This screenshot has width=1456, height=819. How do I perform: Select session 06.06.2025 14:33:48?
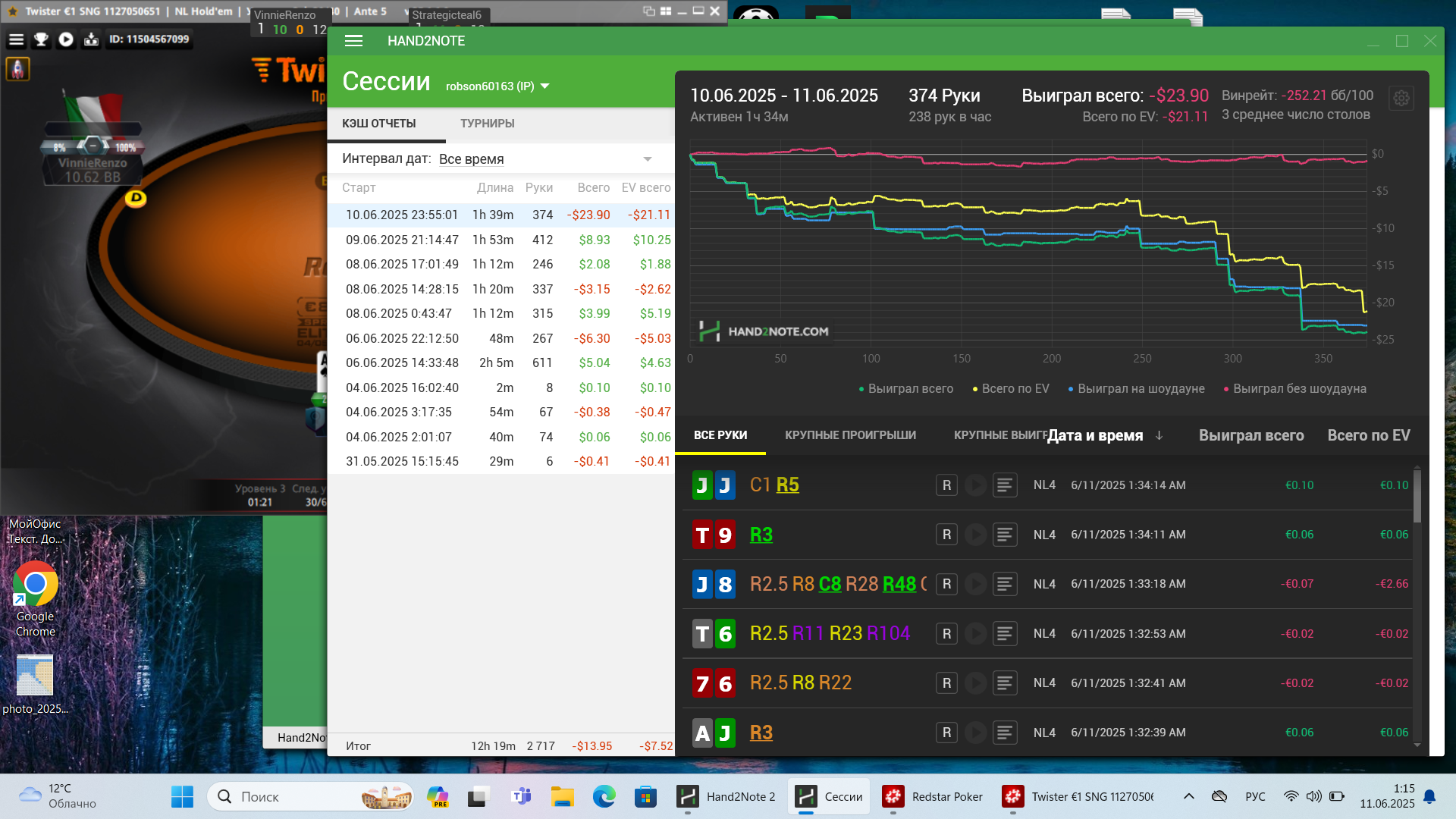click(500, 362)
